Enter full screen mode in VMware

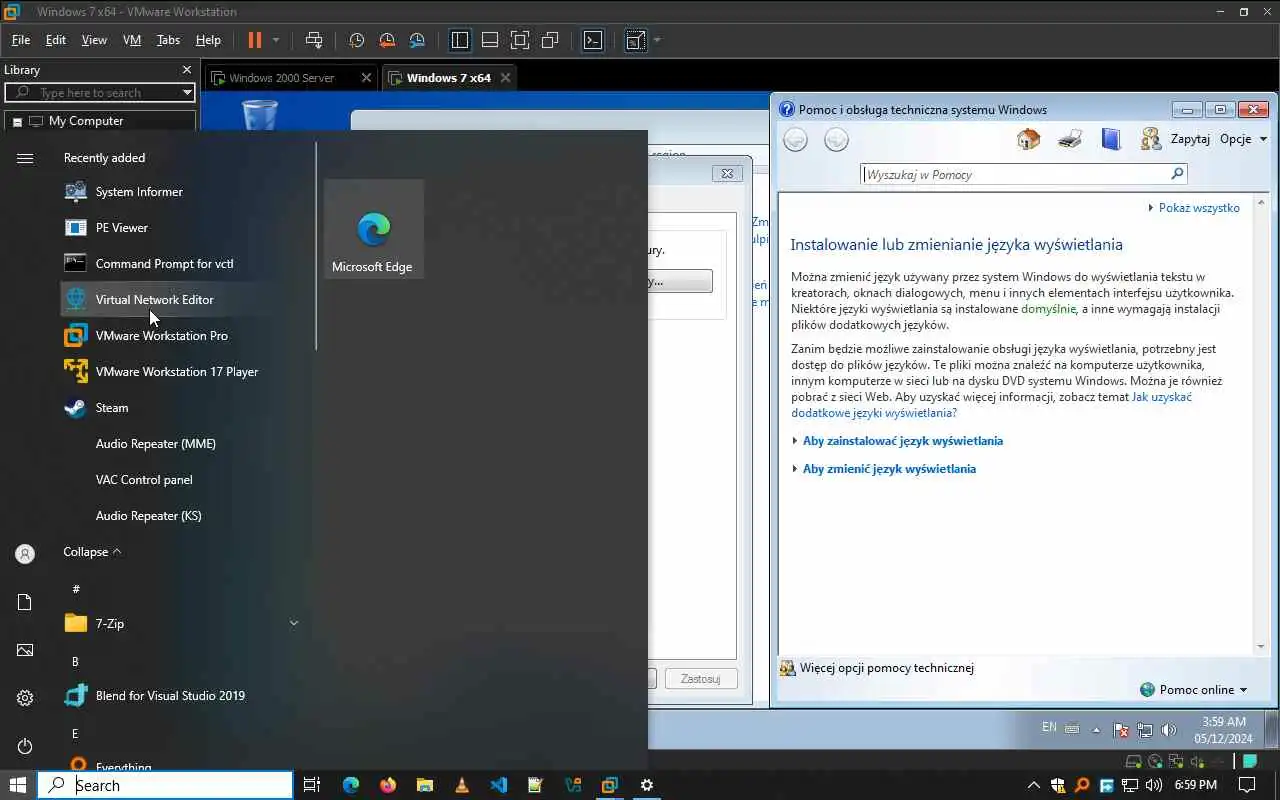tap(520, 40)
